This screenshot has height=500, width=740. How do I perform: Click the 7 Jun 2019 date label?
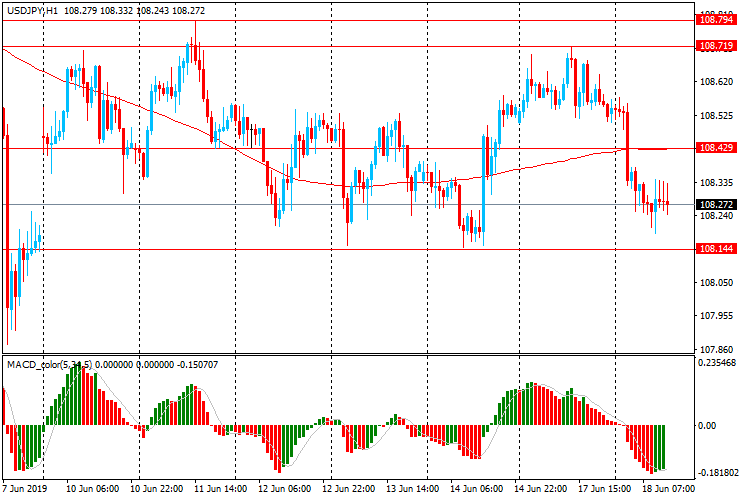point(25,488)
